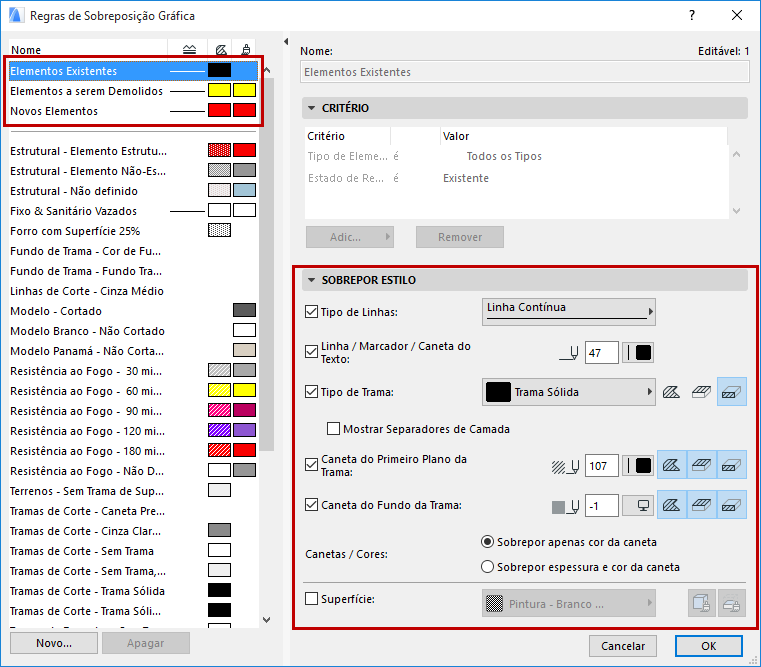761x667 pixels.
Task: Uncheck Tipo de Trama checkbox
Action: [311, 391]
